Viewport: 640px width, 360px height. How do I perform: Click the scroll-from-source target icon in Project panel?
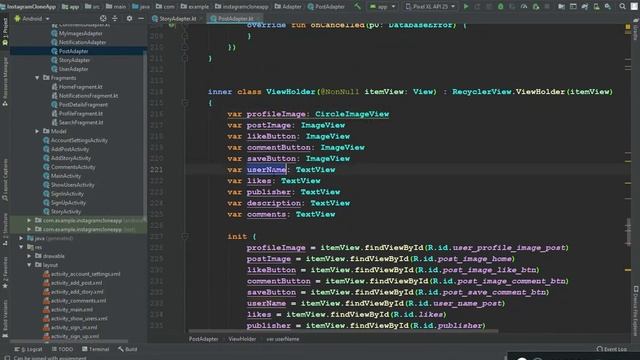(103, 18)
